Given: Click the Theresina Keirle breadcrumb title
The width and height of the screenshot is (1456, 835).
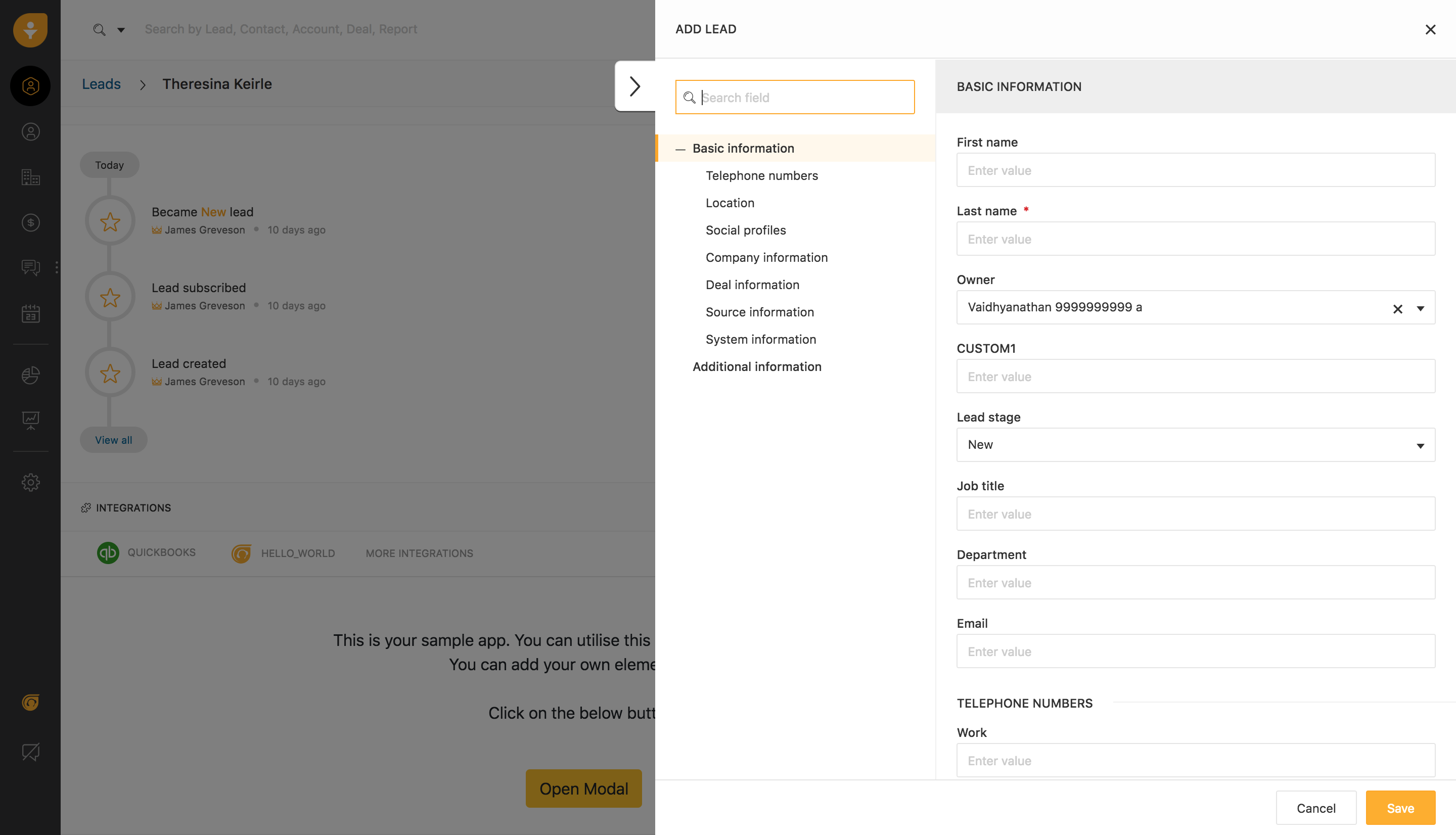Looking at the screenshot, I should click(217, 84).
